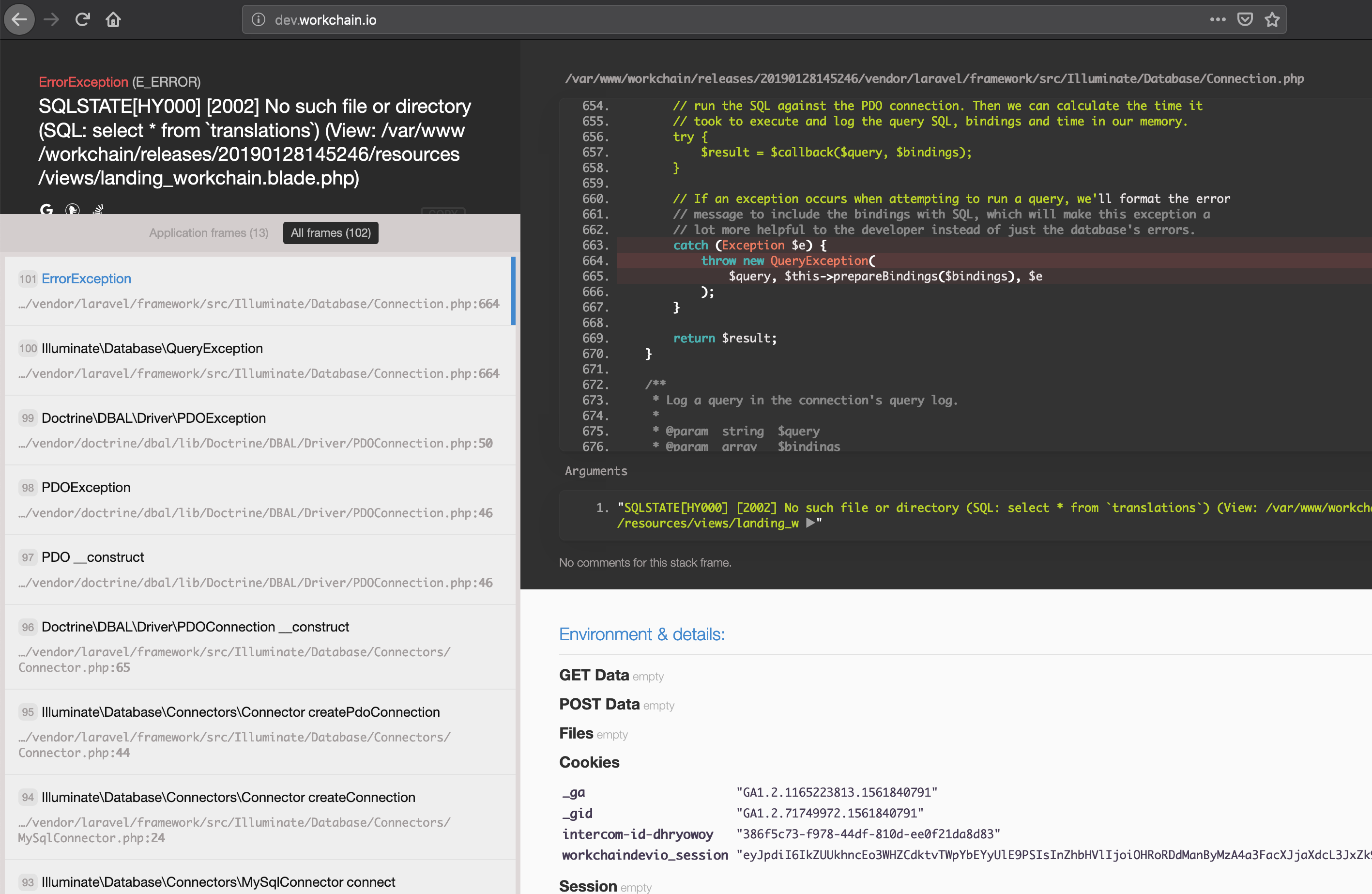
Task: Open page actions three-dots menu
Action: (x=1218, y=19)
